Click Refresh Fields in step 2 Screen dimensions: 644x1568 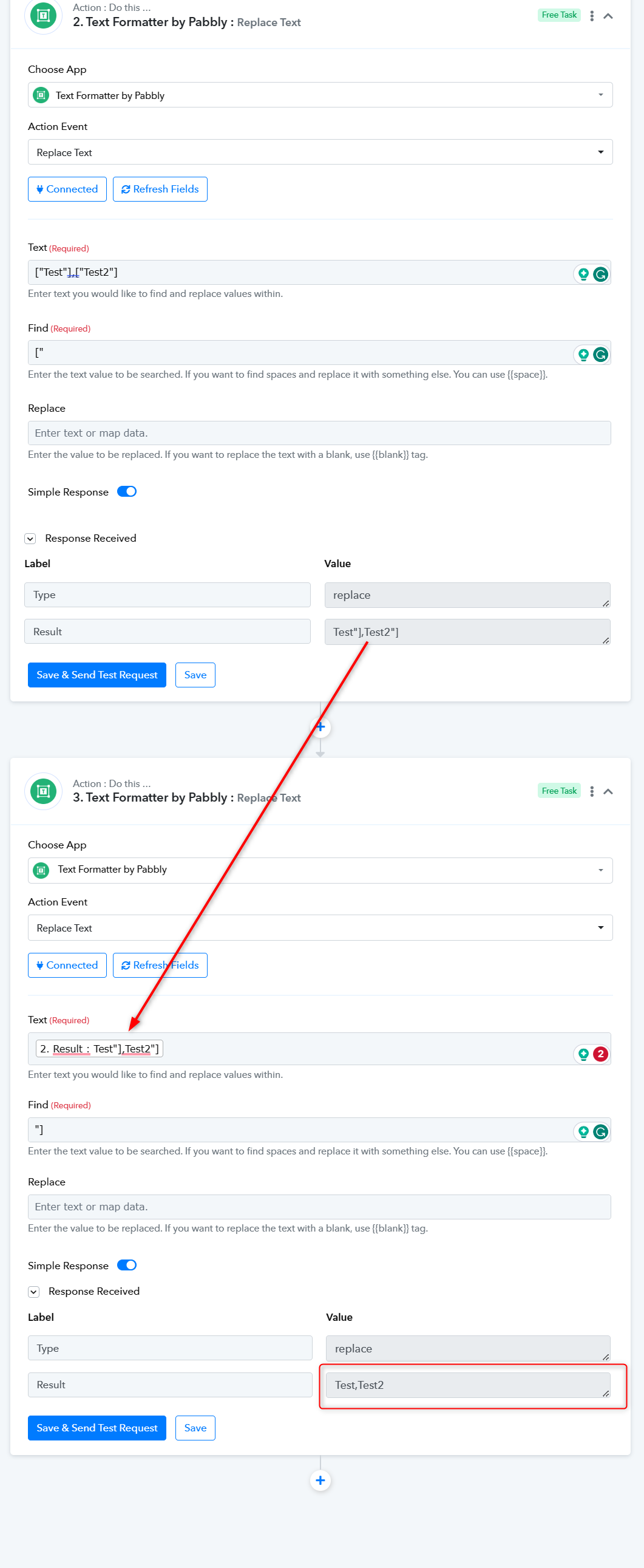click(x=160, y=189)
